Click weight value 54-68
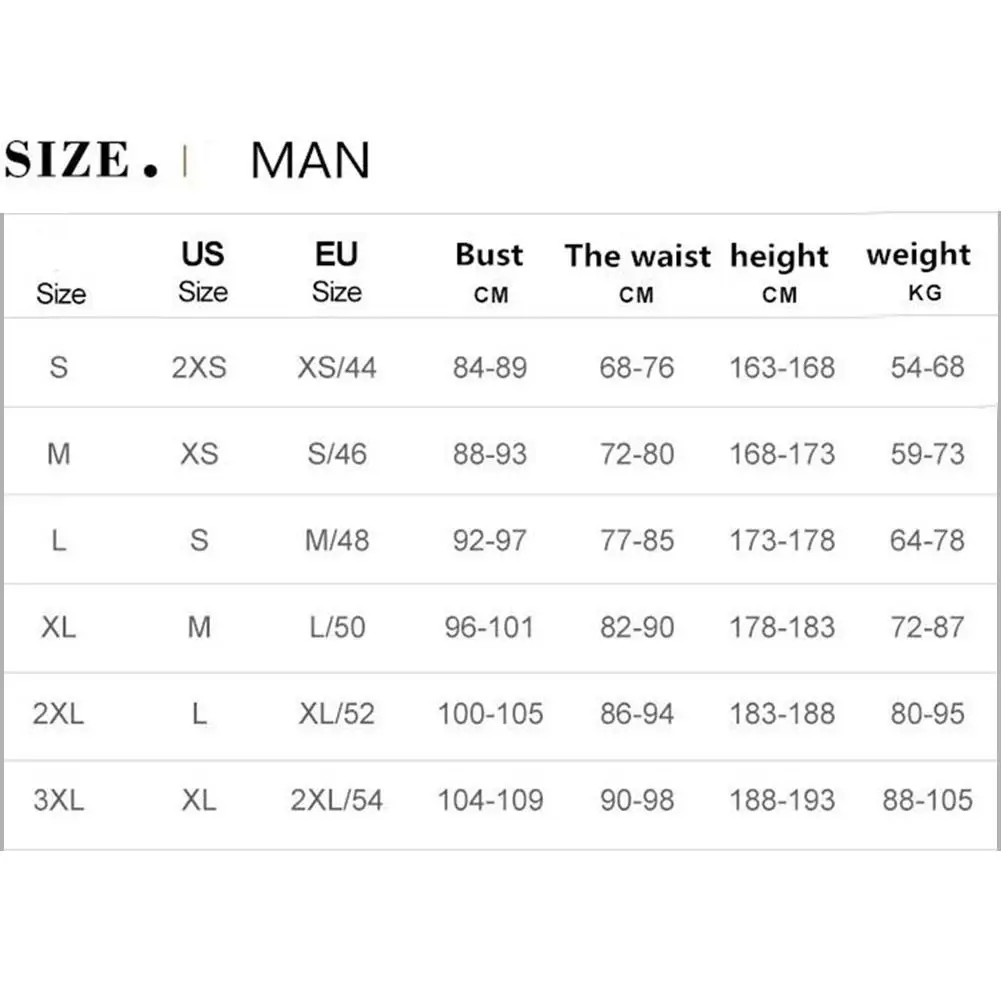The width and height of the screenshot is (1001, 1001). pos(928,367)
